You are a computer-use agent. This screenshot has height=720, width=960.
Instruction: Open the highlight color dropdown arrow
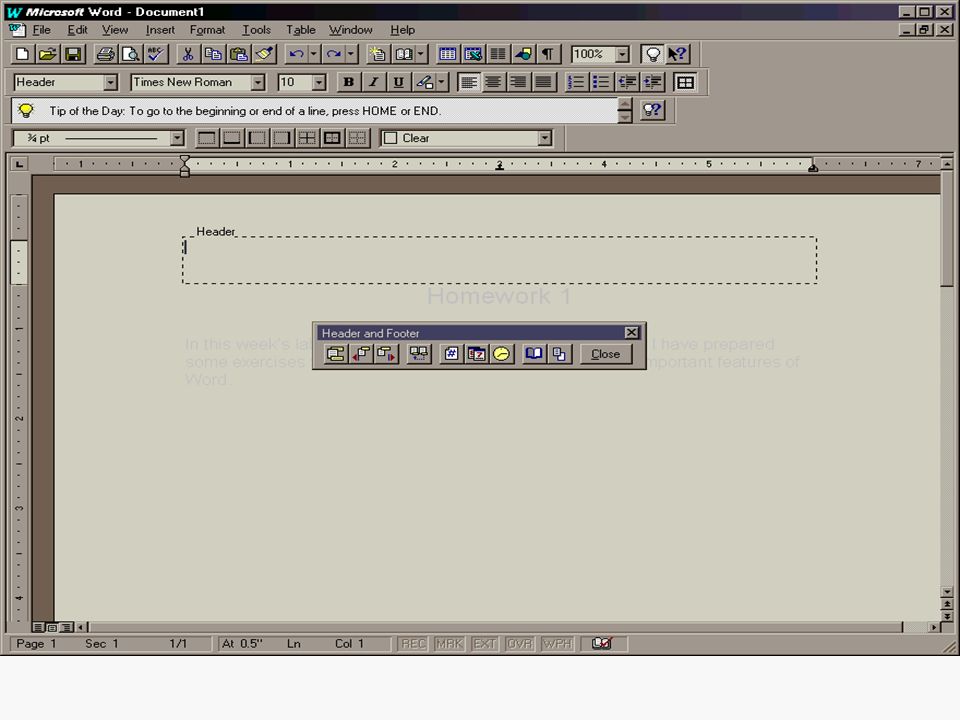click(441, 82)
